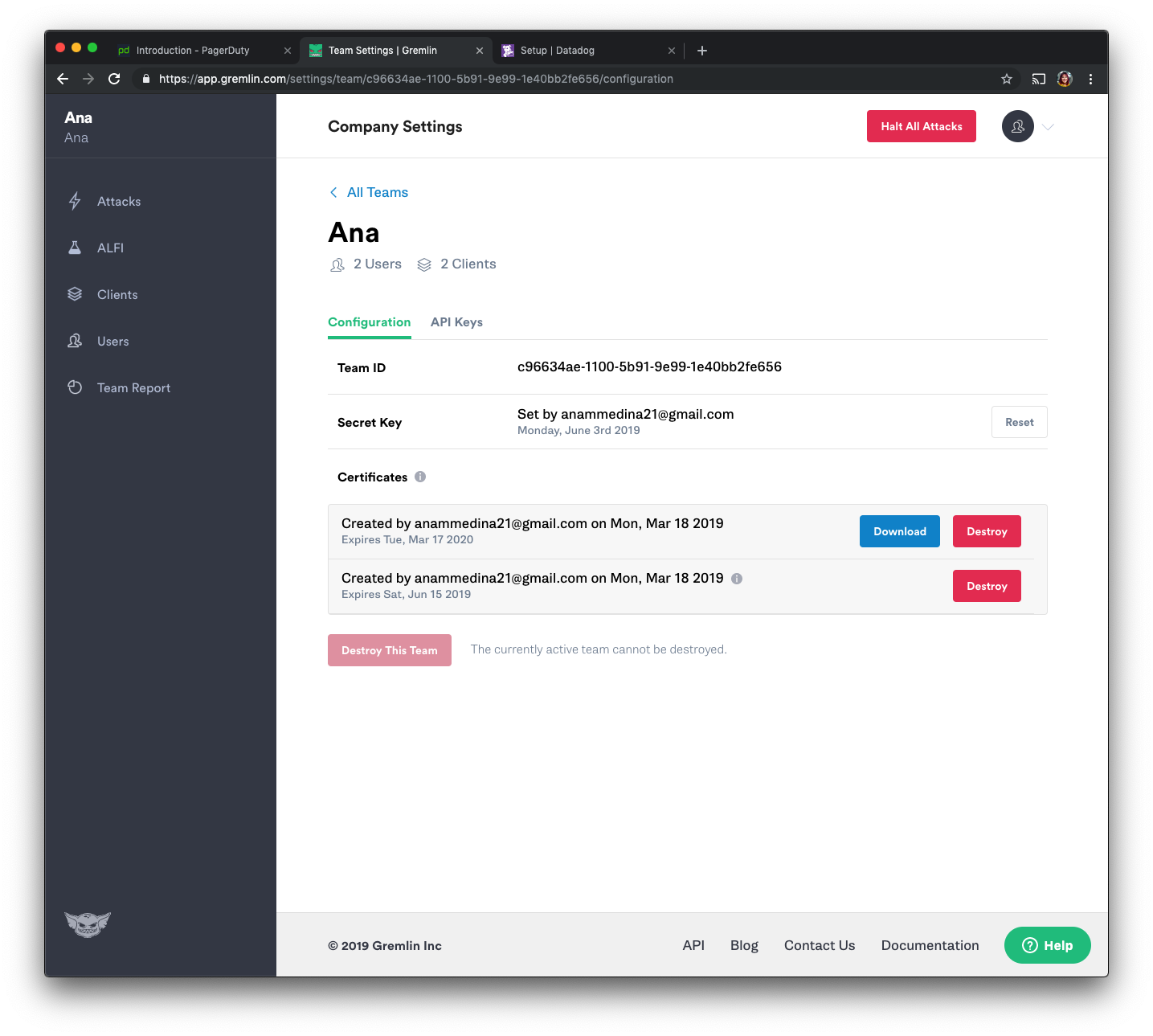Click 'Expires Sat, Jun 15 2019' text

(x=407, y=595)
